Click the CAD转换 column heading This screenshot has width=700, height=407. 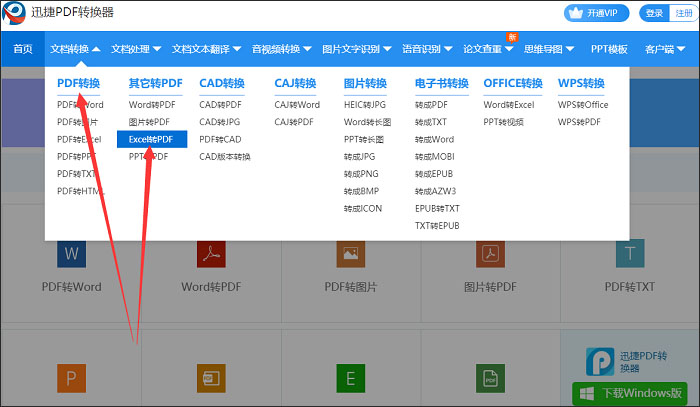[222, 83]
